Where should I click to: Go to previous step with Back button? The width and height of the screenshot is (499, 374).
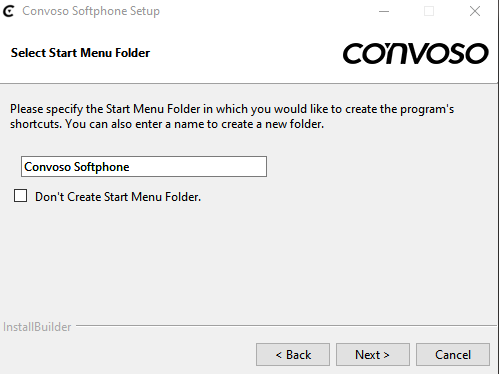coord(293,355)
